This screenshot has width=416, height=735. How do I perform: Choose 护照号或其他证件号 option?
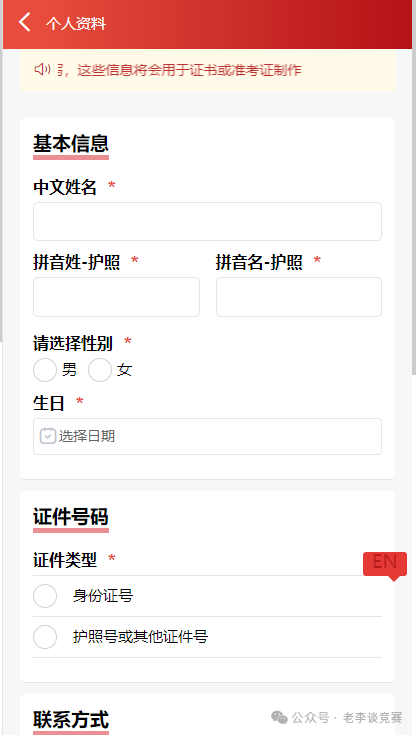coord(207,637)
